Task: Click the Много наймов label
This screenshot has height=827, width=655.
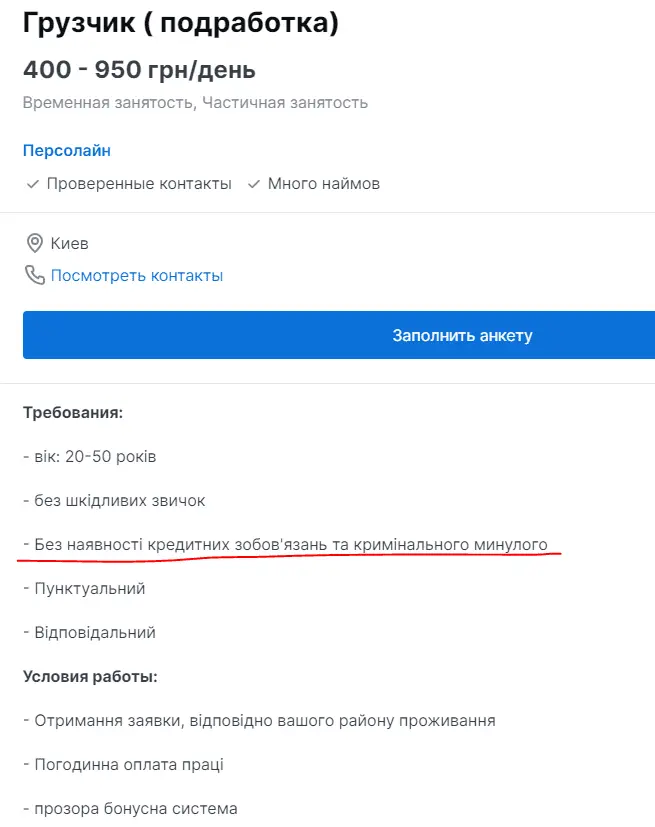Action: pos(324,184)
